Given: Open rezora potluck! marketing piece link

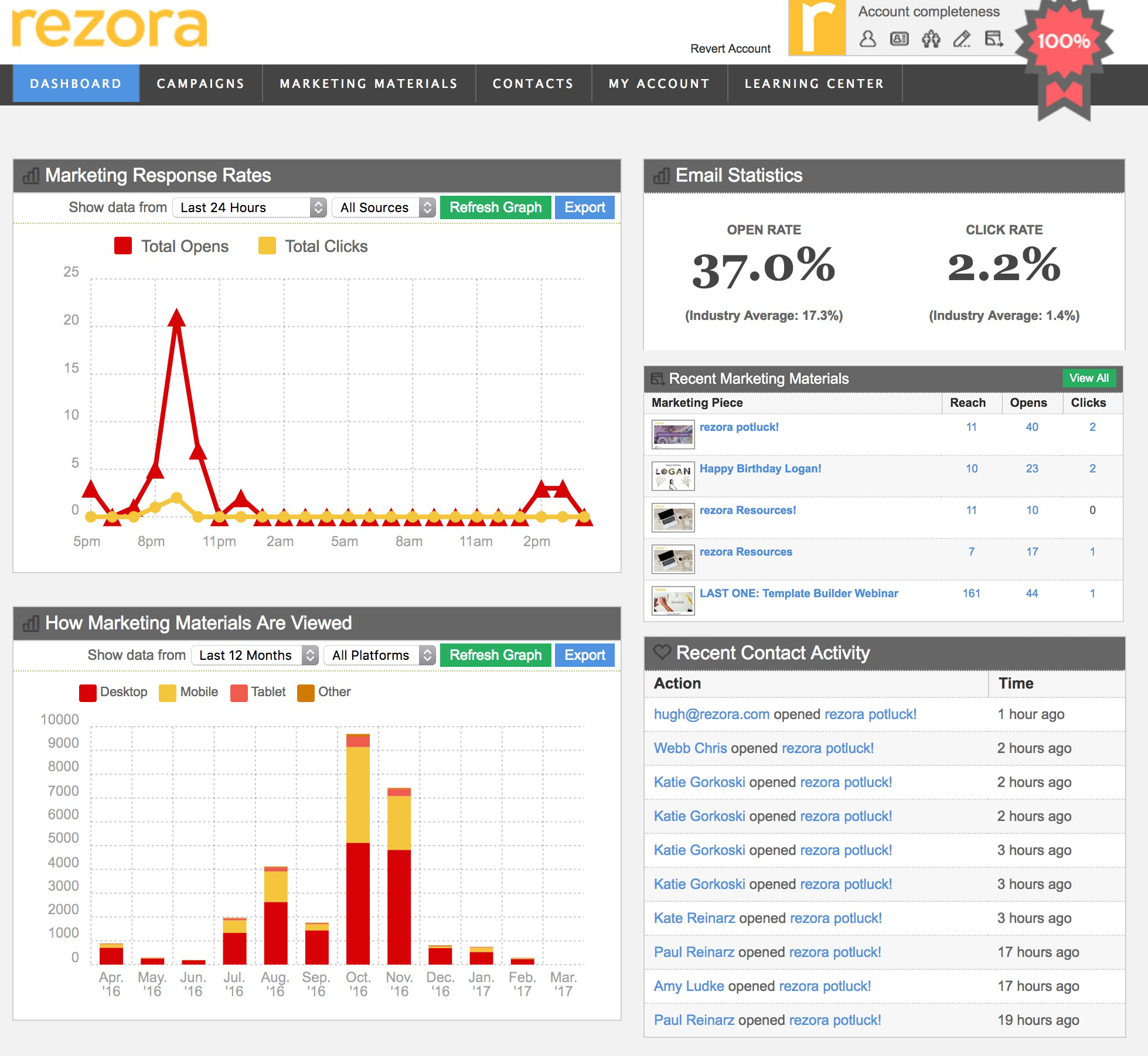Looking at the screenshot, I should [739, 427].
